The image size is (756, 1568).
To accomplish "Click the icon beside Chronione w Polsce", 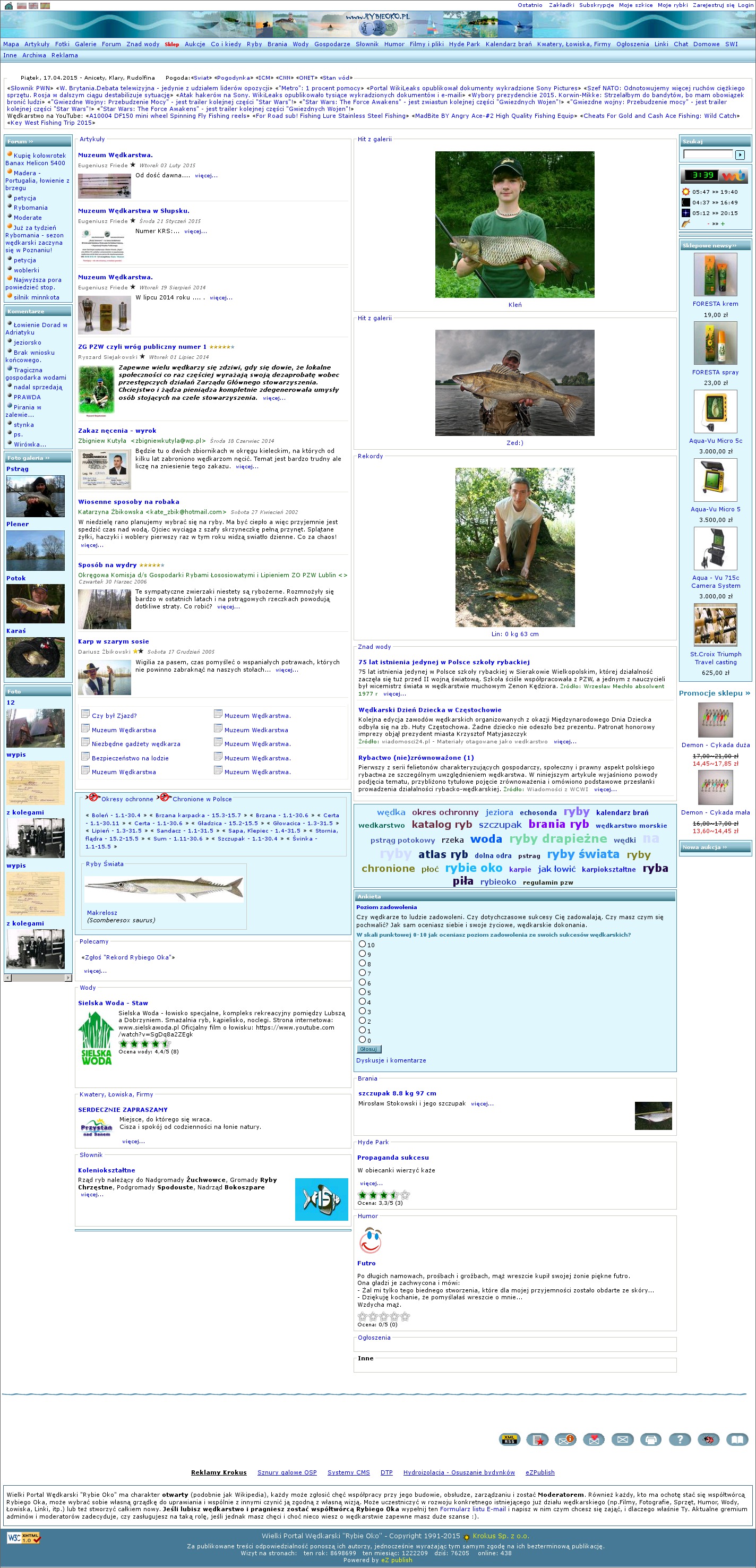I will (x=164, y=798).
